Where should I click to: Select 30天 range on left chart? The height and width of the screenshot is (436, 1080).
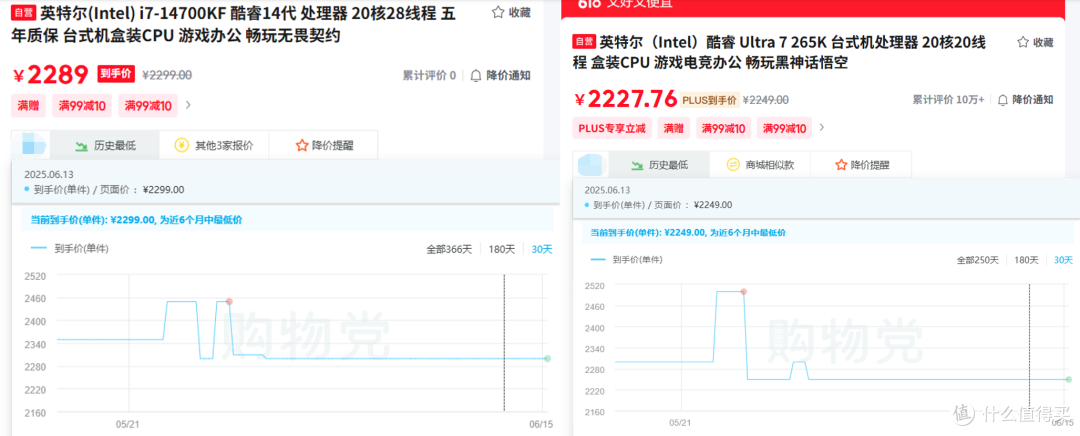(542, 249)
